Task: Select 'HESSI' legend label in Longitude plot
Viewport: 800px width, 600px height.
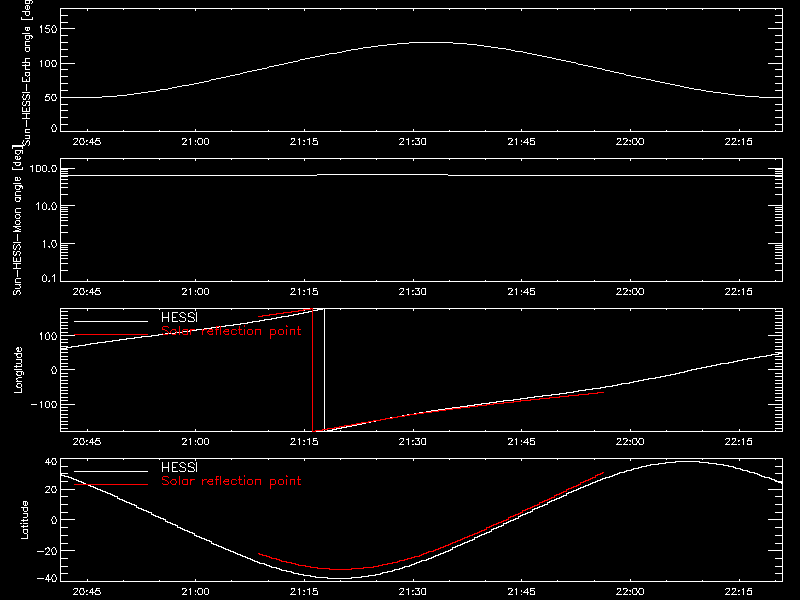Action: (x=179, y=317)
